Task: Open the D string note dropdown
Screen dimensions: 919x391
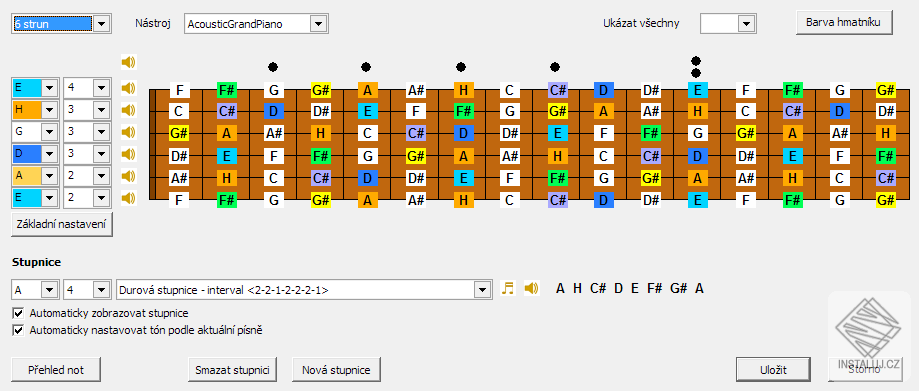Action: 50,154
